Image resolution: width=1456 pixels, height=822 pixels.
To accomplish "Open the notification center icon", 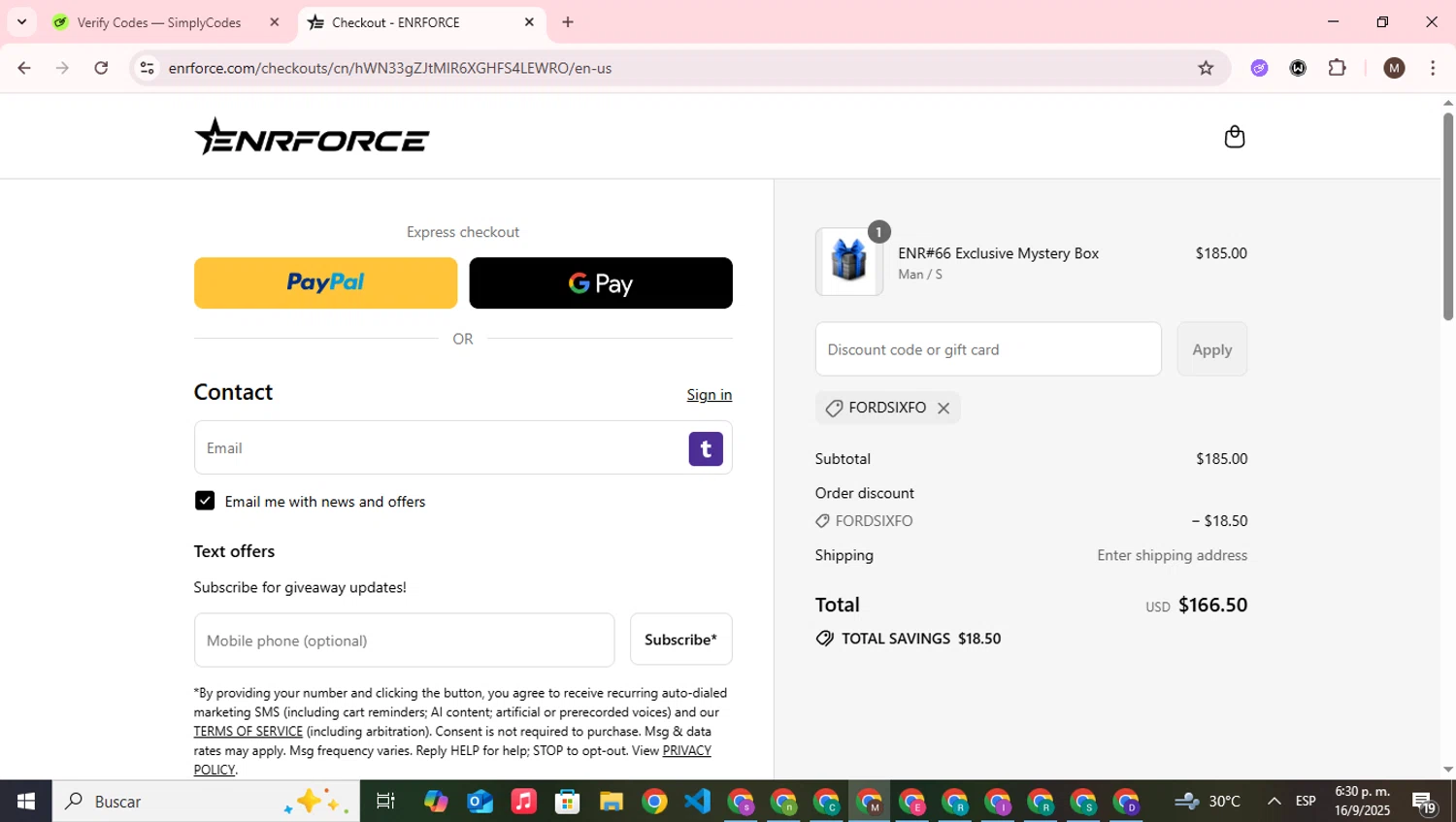I will point(1424,803).
